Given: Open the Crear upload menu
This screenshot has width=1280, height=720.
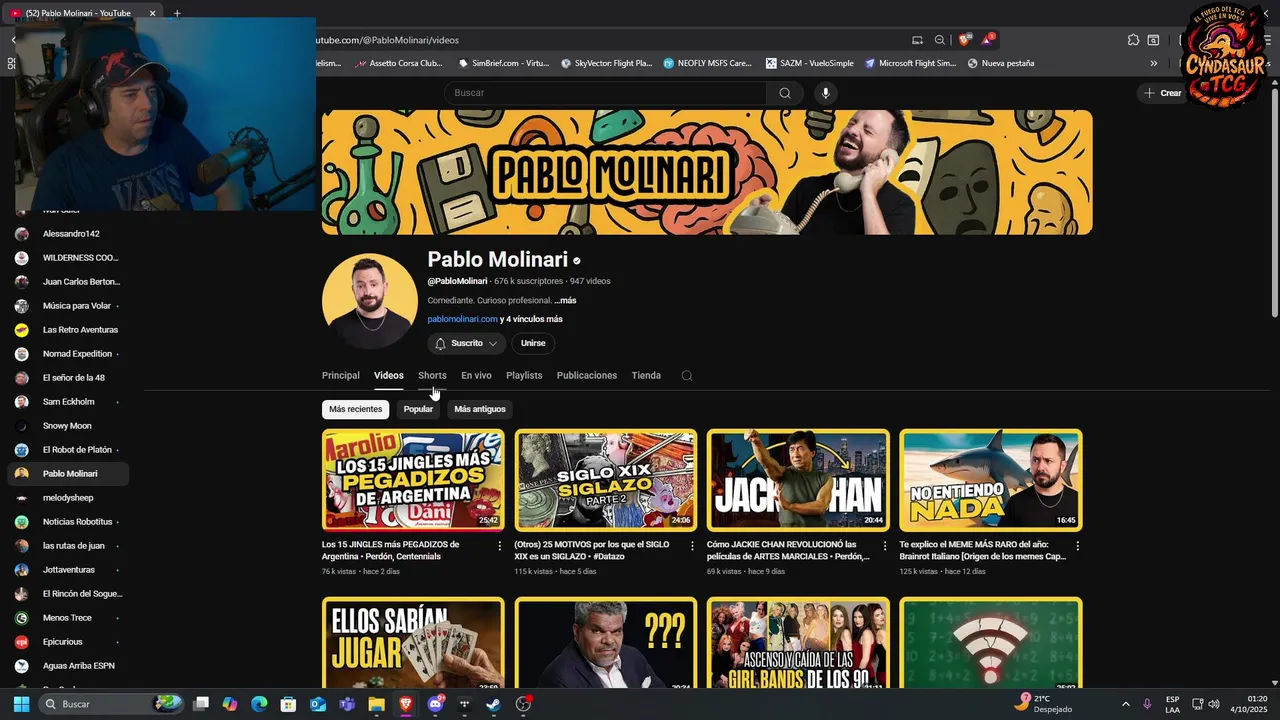Looking at the screenshot, I should click(1163, 93).
